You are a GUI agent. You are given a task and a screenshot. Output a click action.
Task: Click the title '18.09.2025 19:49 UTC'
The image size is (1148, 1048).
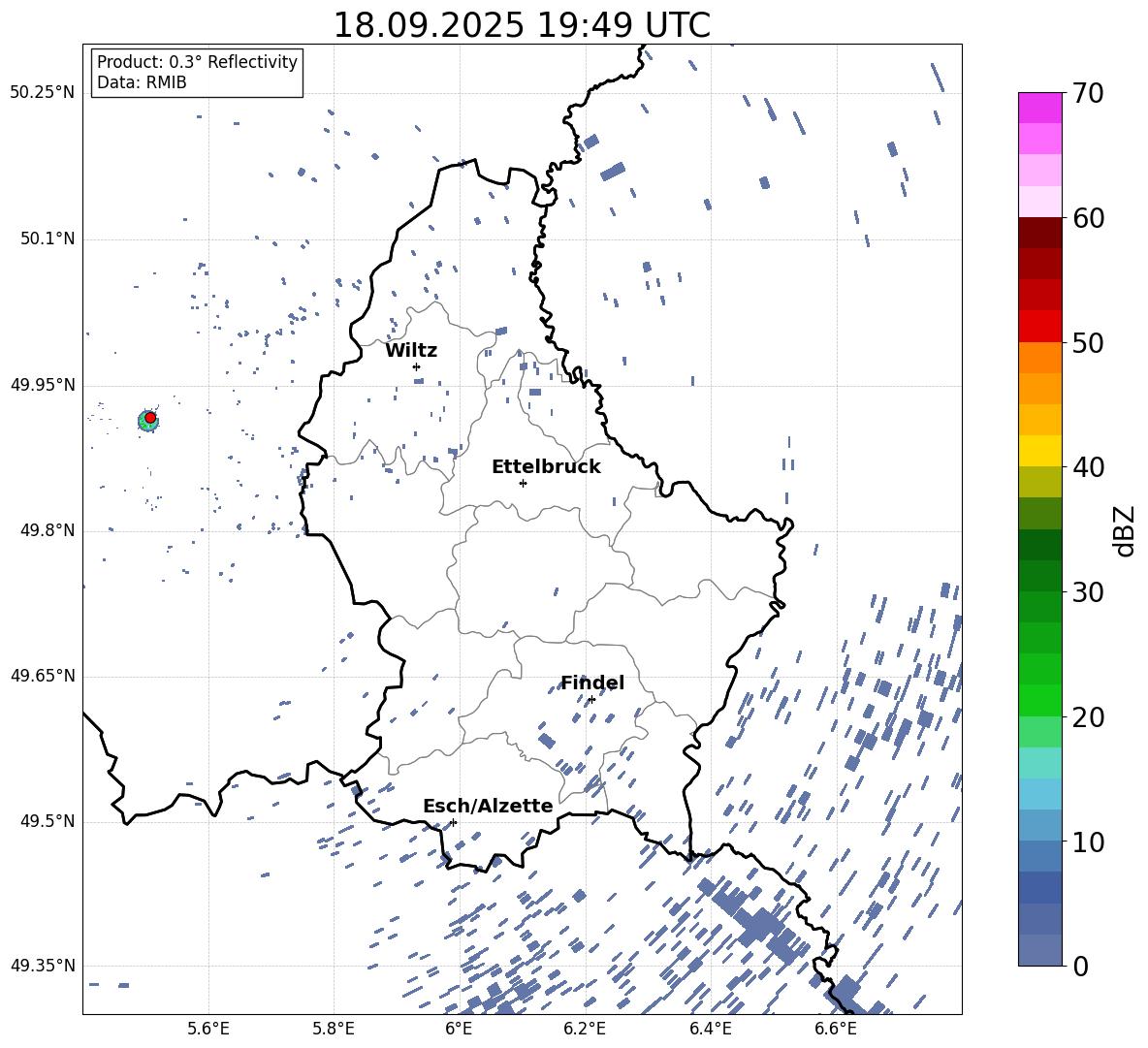point(522,25)
